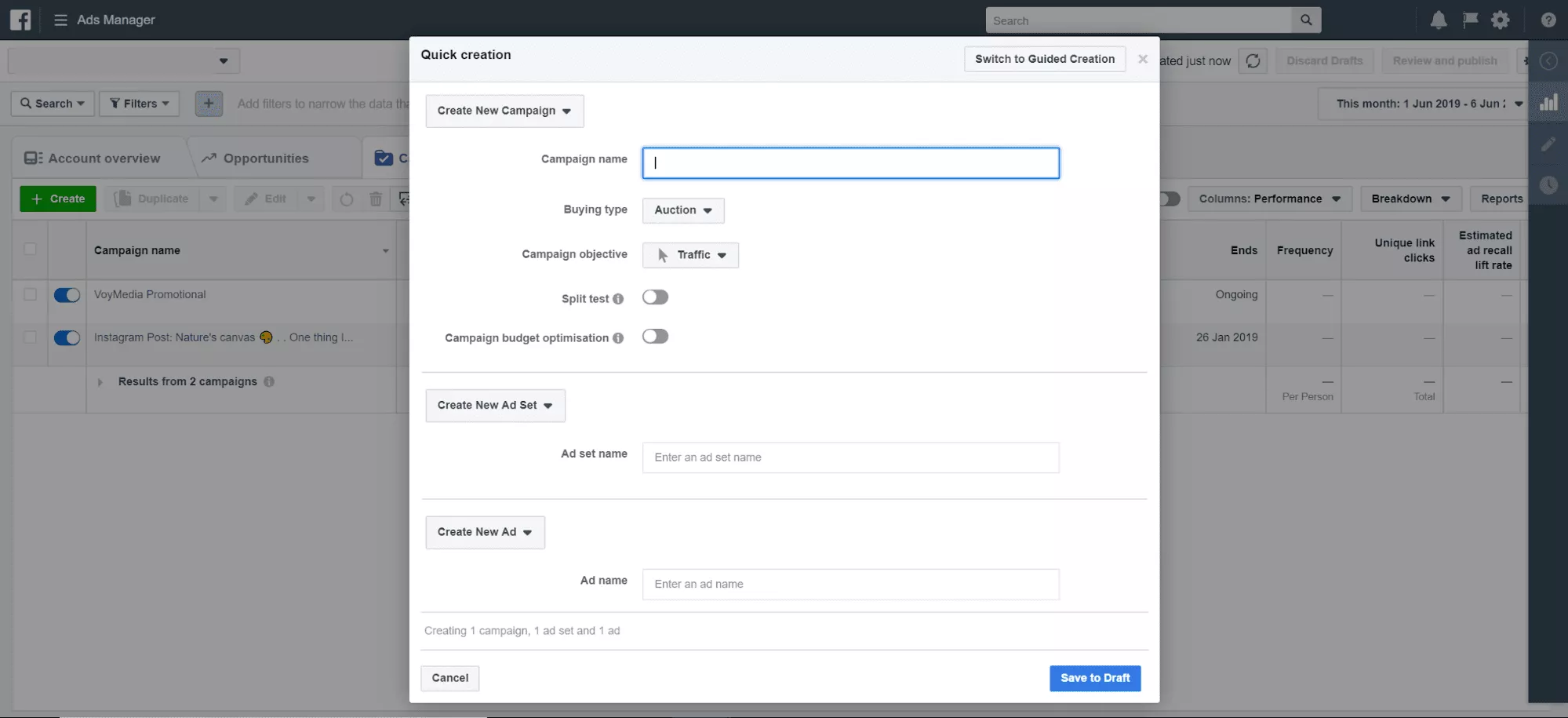Turn on Campaign budget optimisation toggle

pyautogui.click(x=655, y=337)
